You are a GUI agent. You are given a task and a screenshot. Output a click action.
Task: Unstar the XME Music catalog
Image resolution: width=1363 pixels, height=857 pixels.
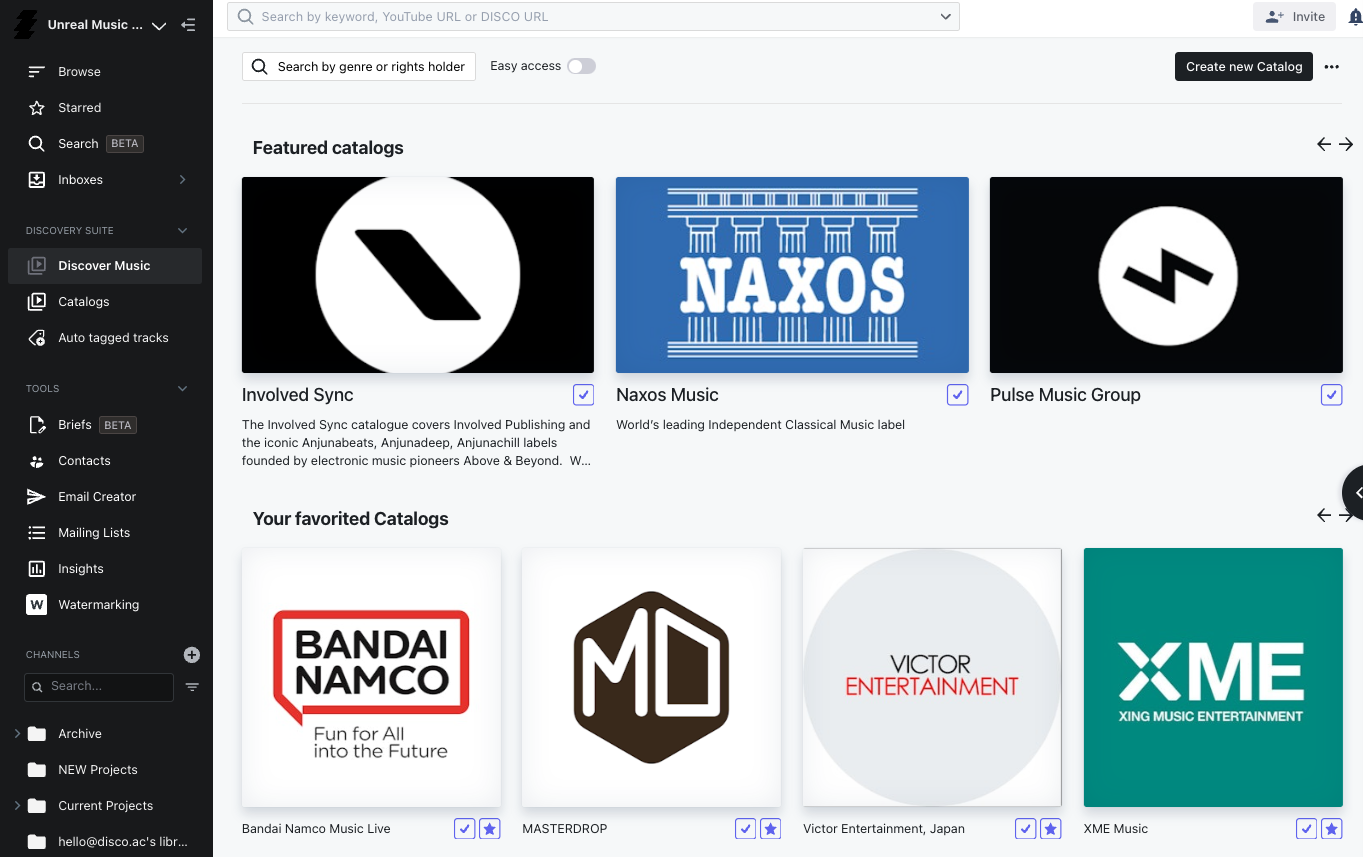1332,829
